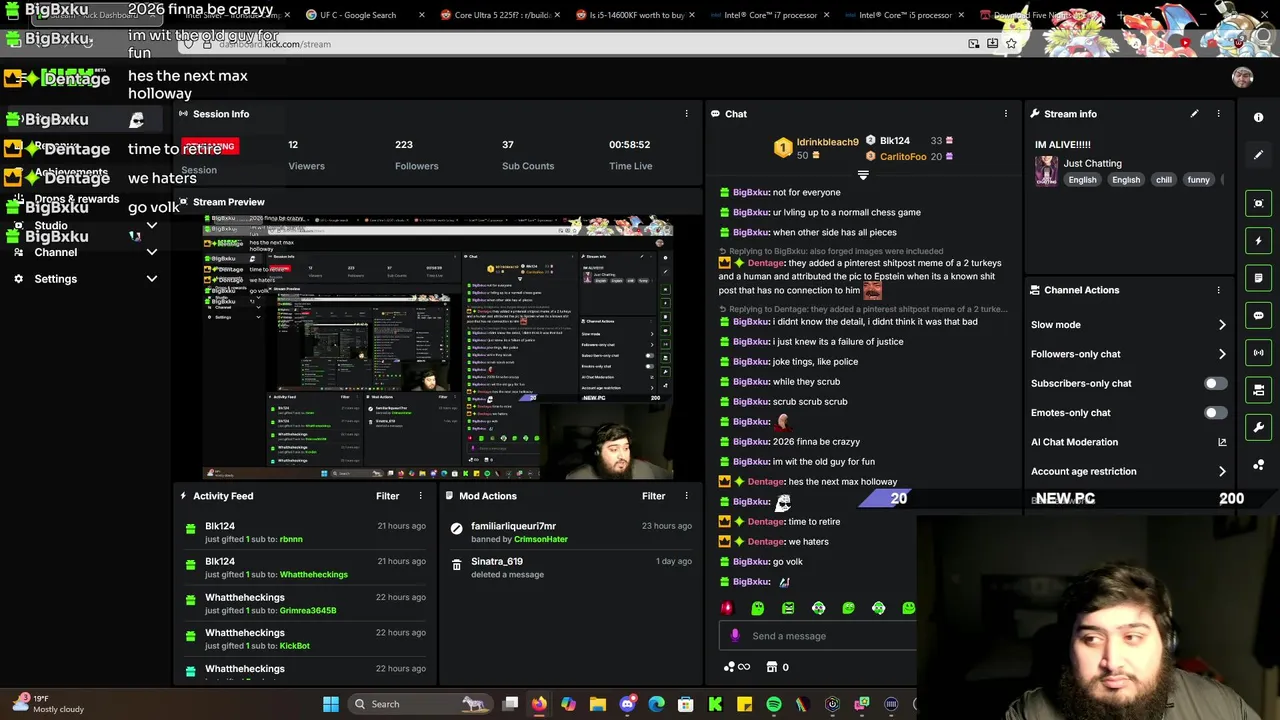Viewport: 1280px width, 720px height.
Task: Toggle the chat bubble panel icon
Action: pyautogui.click(x=1258, y=315)
